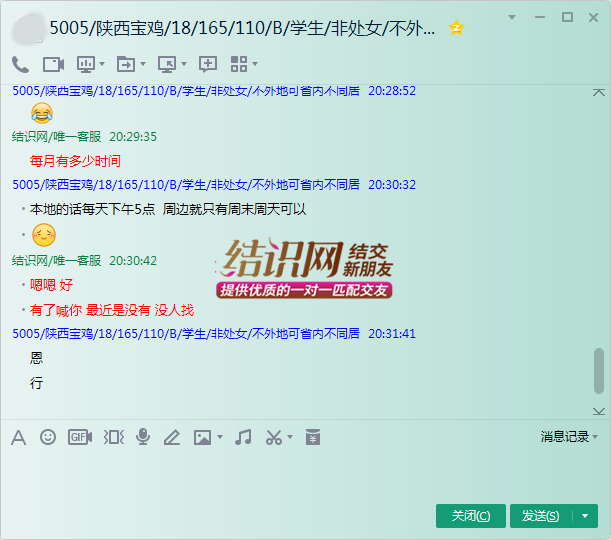Maximize the chat window
Image resolution: width=611 pixels, height=540 pixels.
pyautogui.click(x=567, y=17)
